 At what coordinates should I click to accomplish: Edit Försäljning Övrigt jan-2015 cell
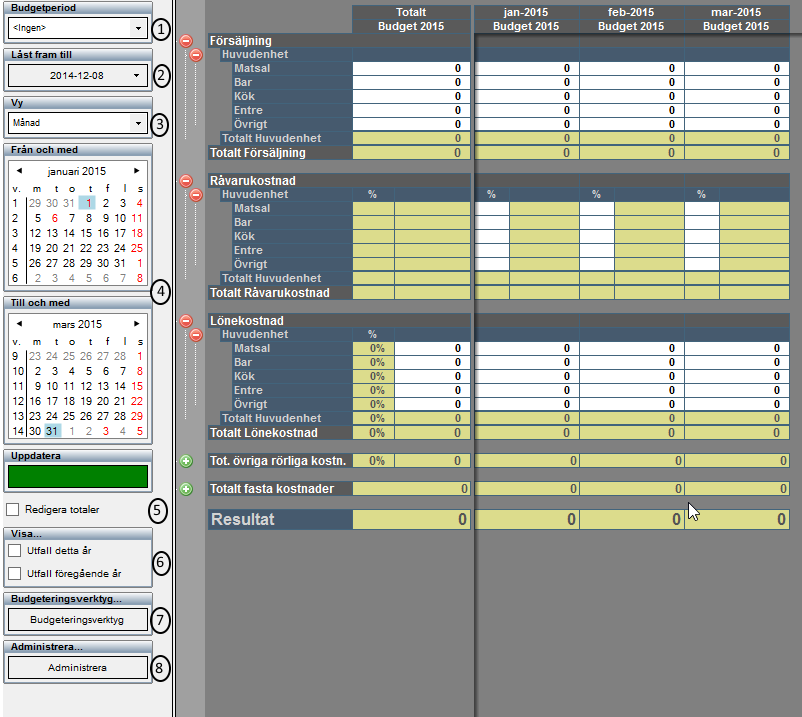tap(526, 124)
